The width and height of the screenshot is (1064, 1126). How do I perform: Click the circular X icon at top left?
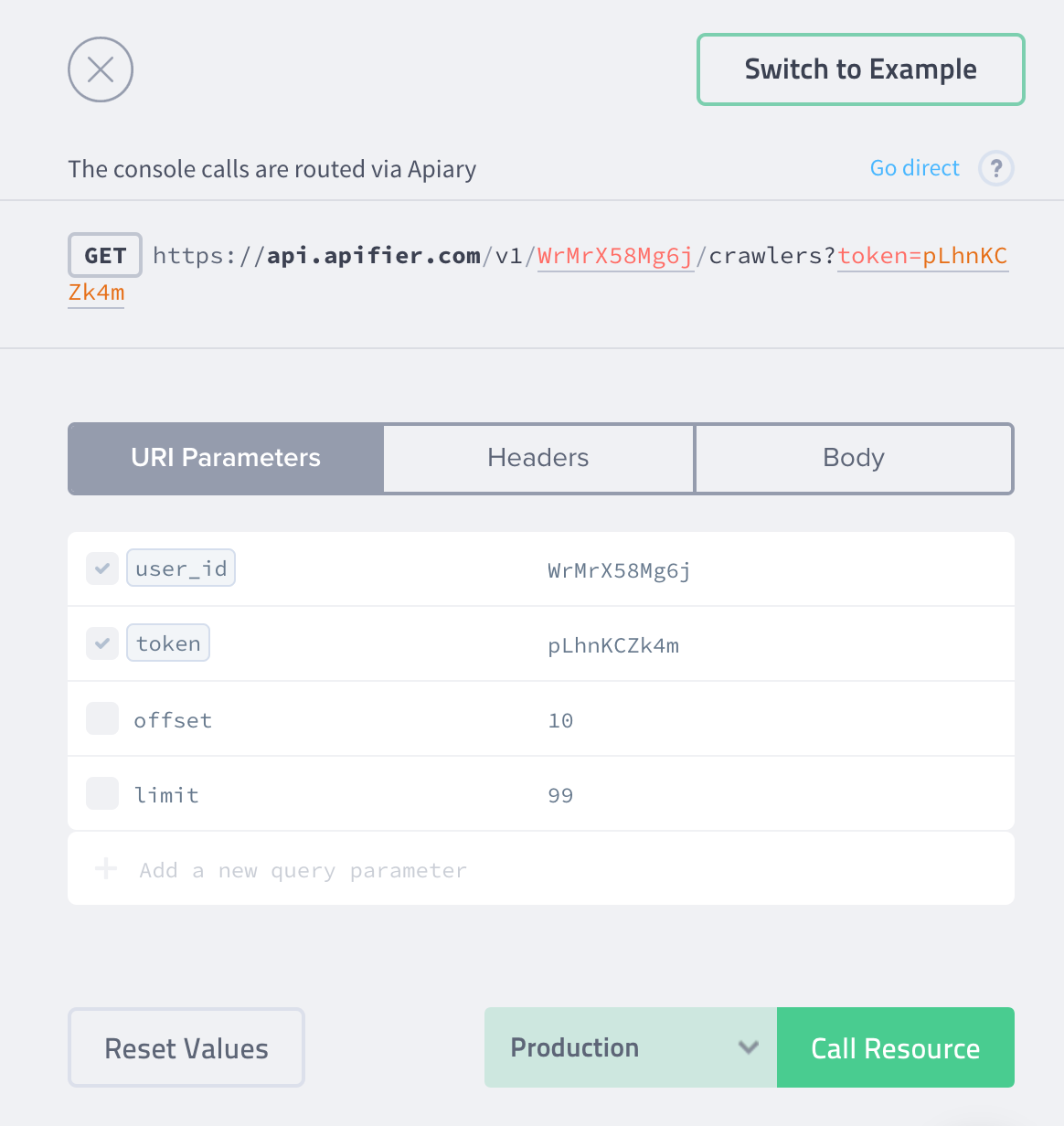coord(100,69)
